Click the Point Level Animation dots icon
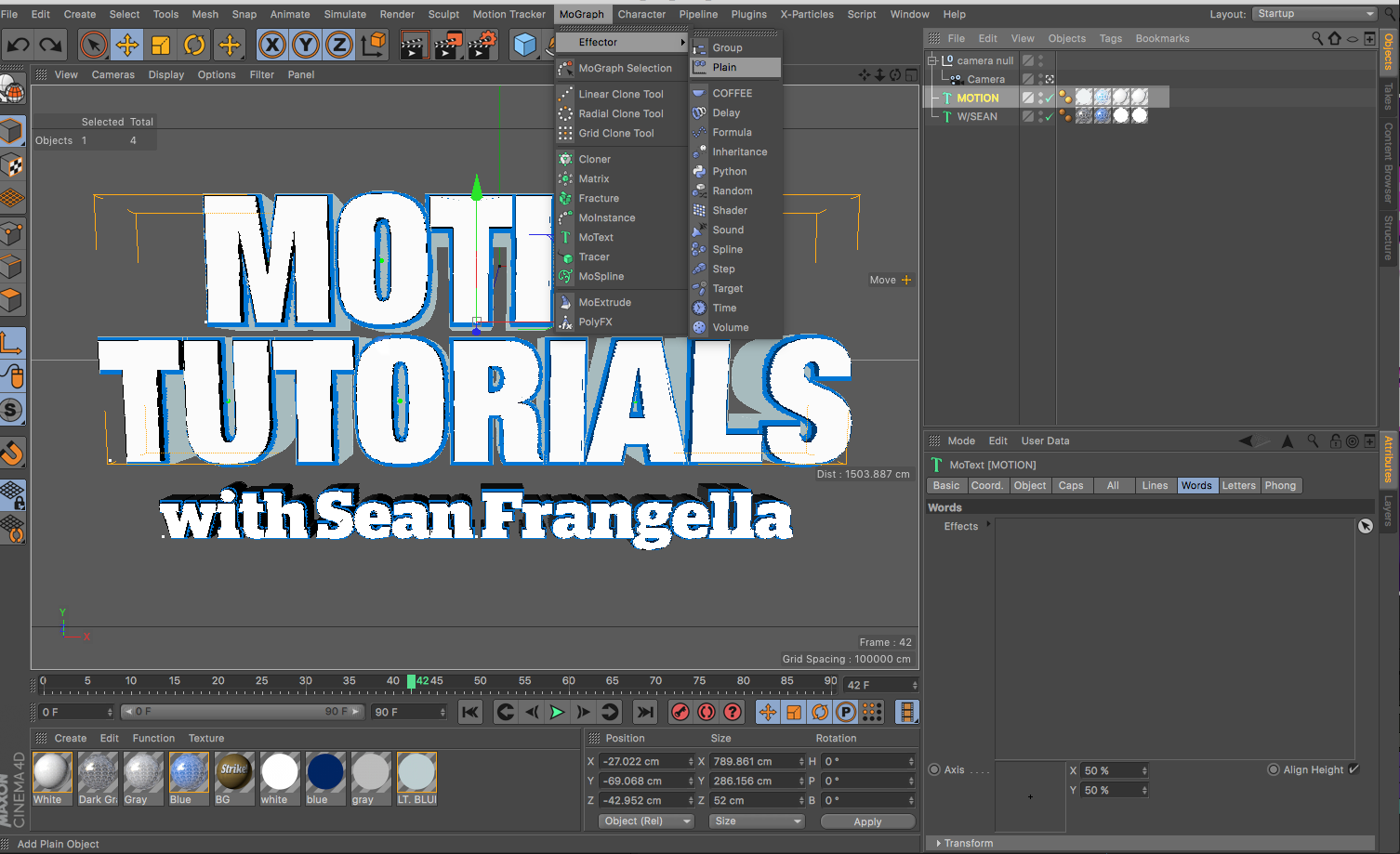 (872, 712)
